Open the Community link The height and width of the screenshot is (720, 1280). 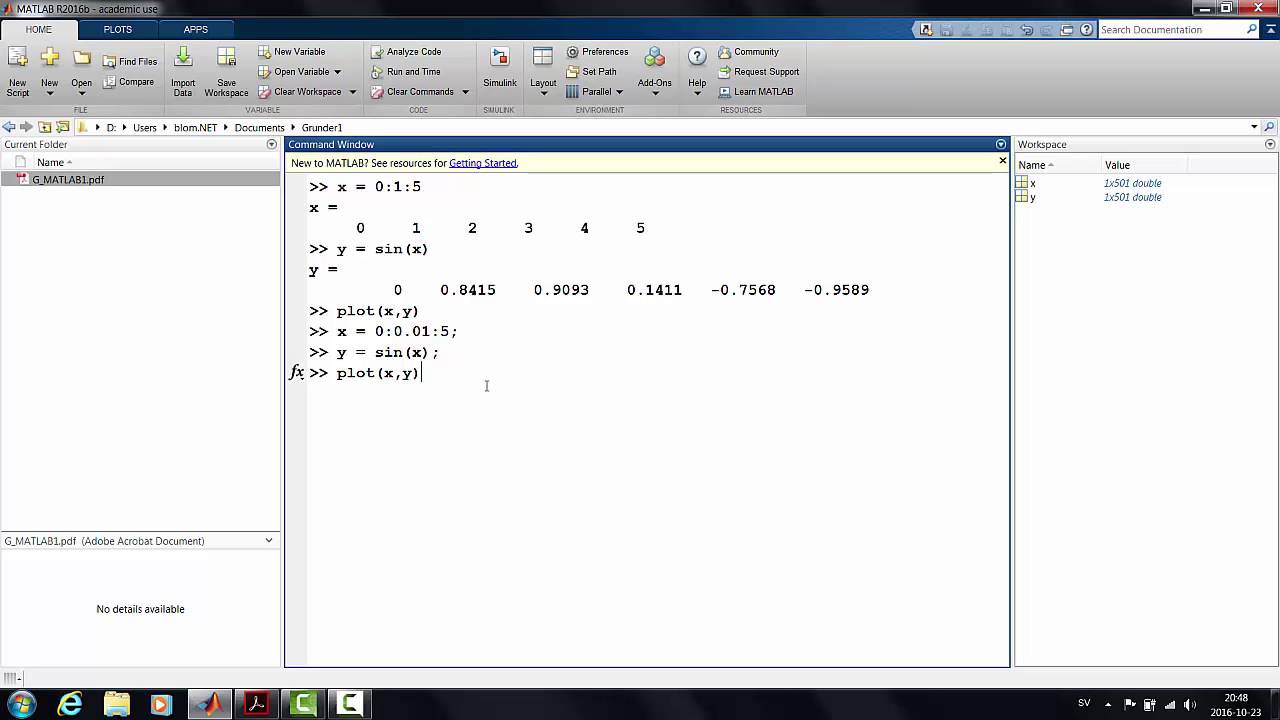click(x=748, y=51)
